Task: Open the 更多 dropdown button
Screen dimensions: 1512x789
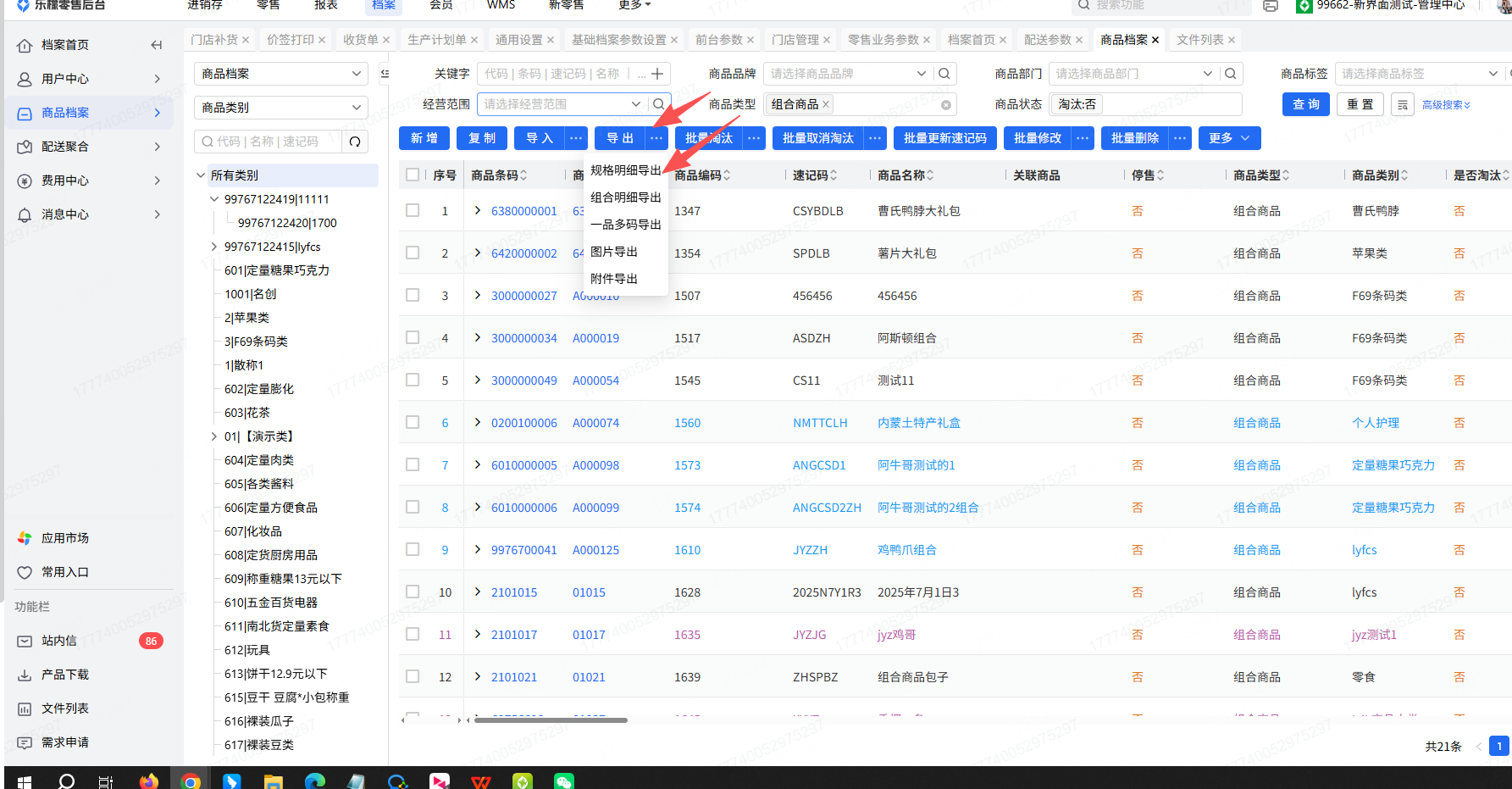Action: click(x=1229, y=138)
